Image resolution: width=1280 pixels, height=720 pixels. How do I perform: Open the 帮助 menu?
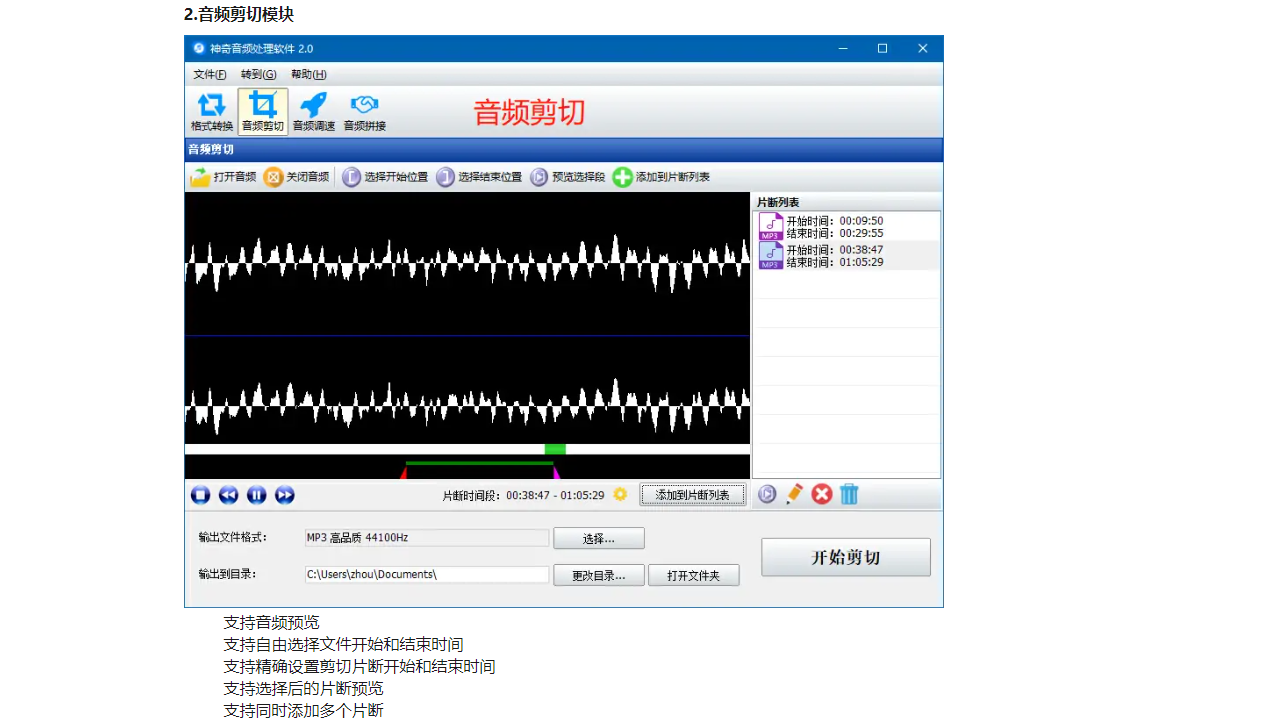click(307, 74)
